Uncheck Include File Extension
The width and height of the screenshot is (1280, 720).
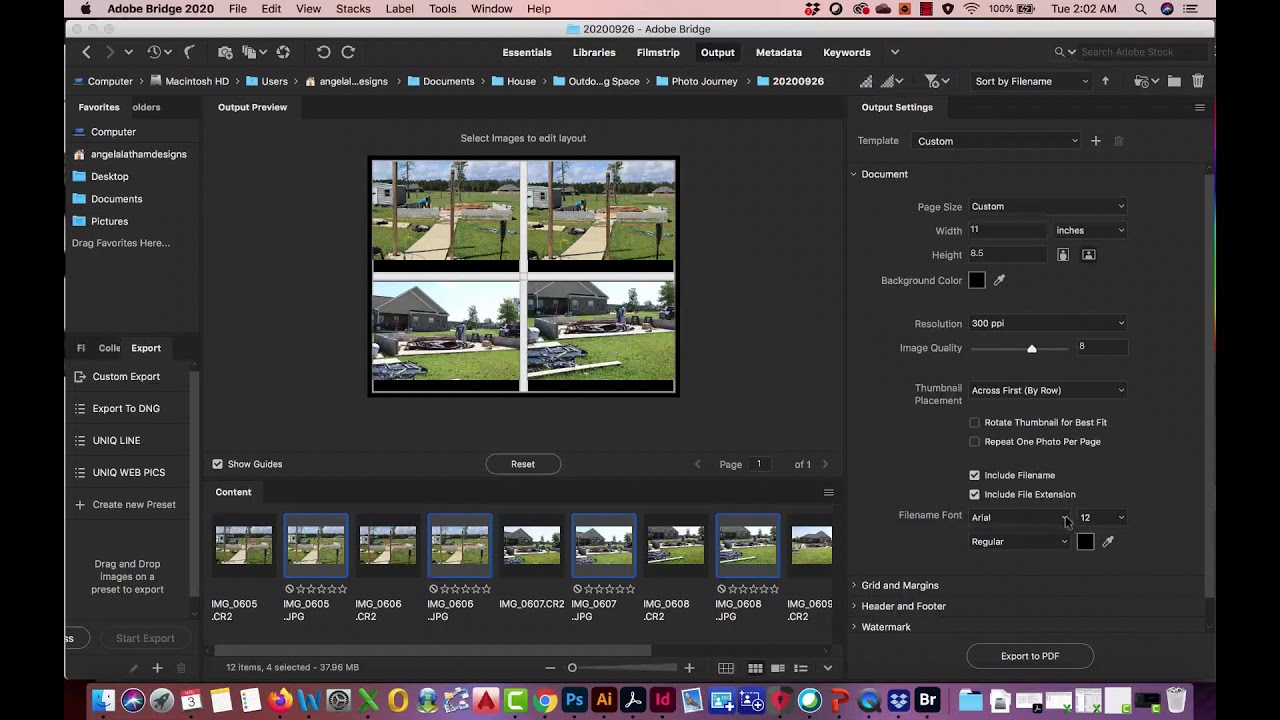coord(975,494)
